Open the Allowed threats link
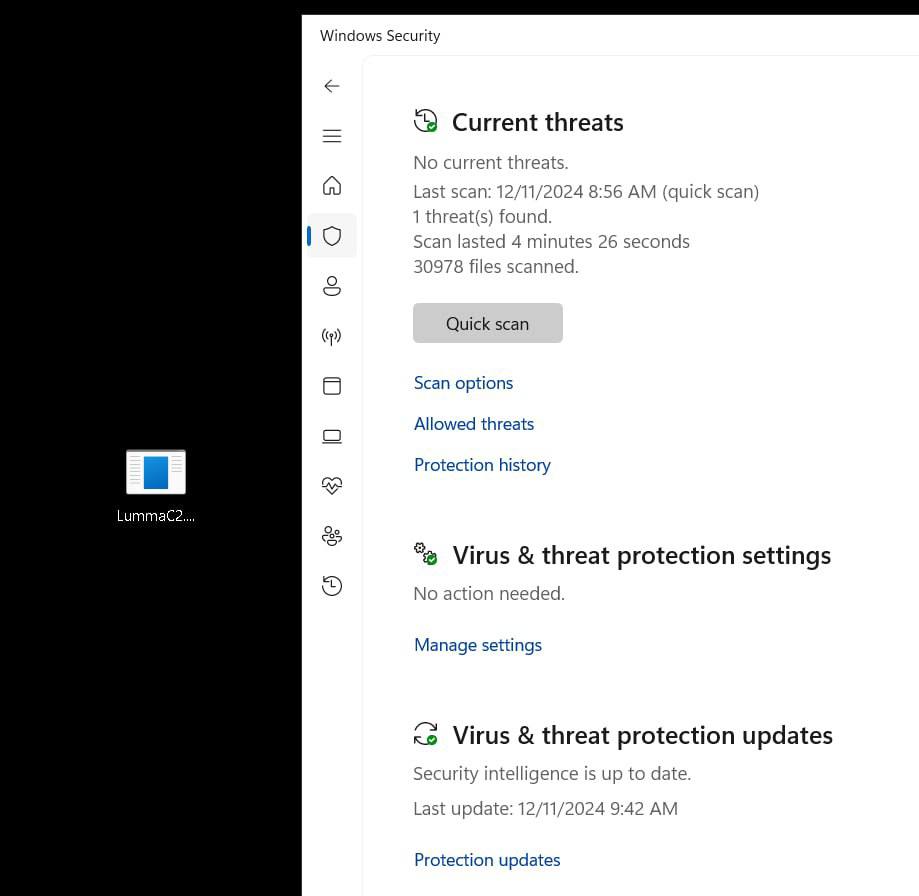Image resolution: width=919 pixels, height=896 pixels. pyautogui.click(x=474, y=424)
